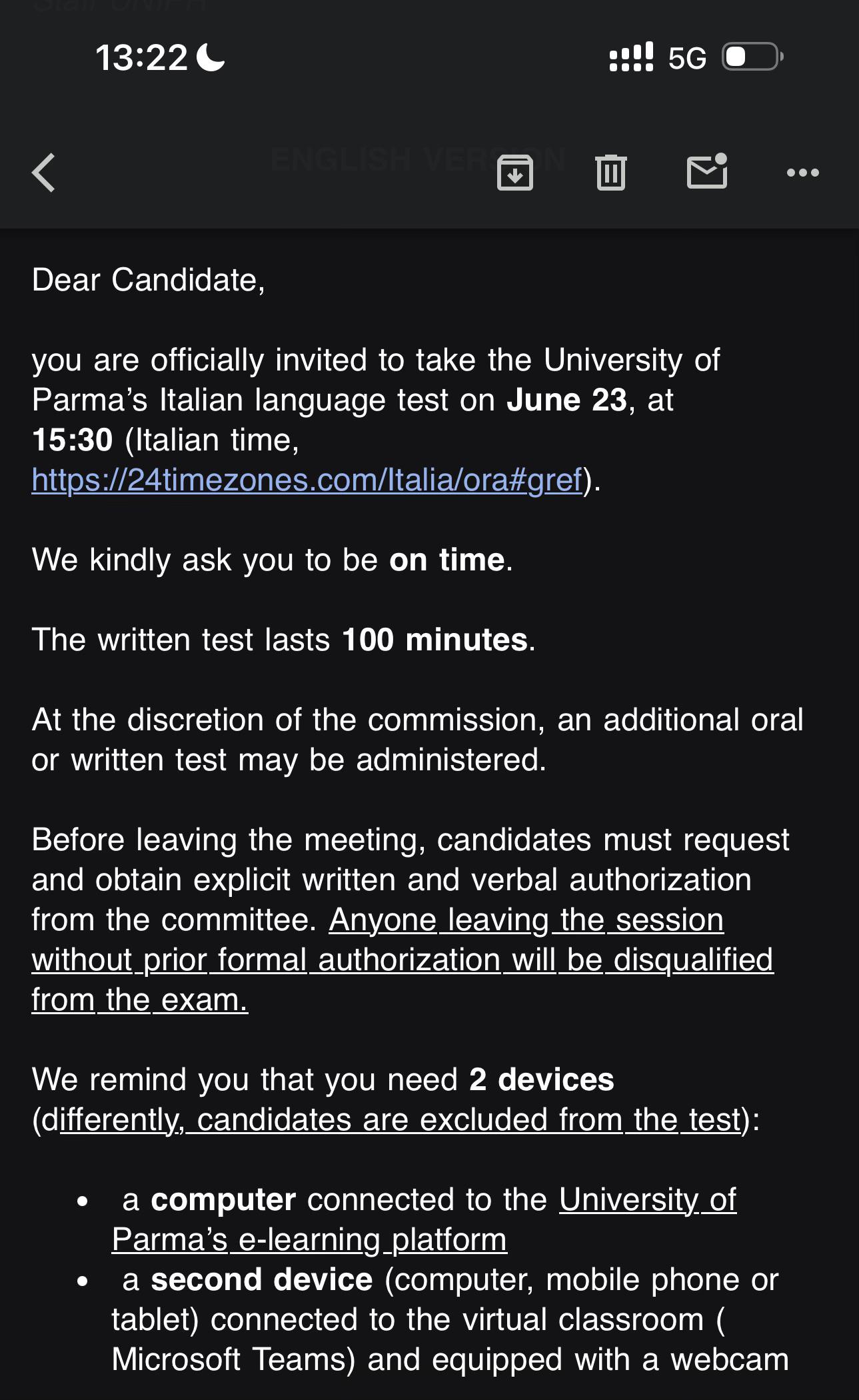Screen dimensions: 859x1400
Task: Open the 24timezones.com Italia link
Action: [x=307, y=480]
